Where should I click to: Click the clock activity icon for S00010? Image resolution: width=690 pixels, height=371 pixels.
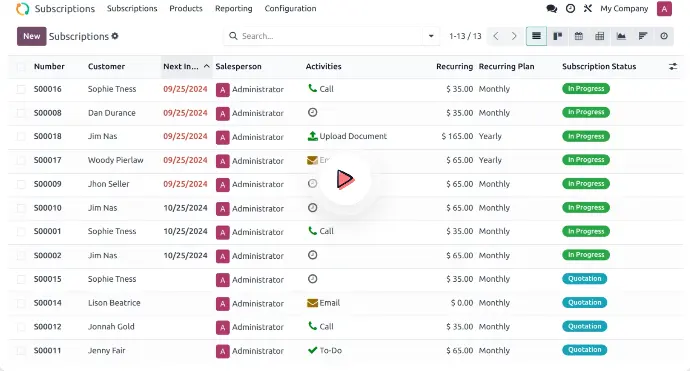coord(312,208)
